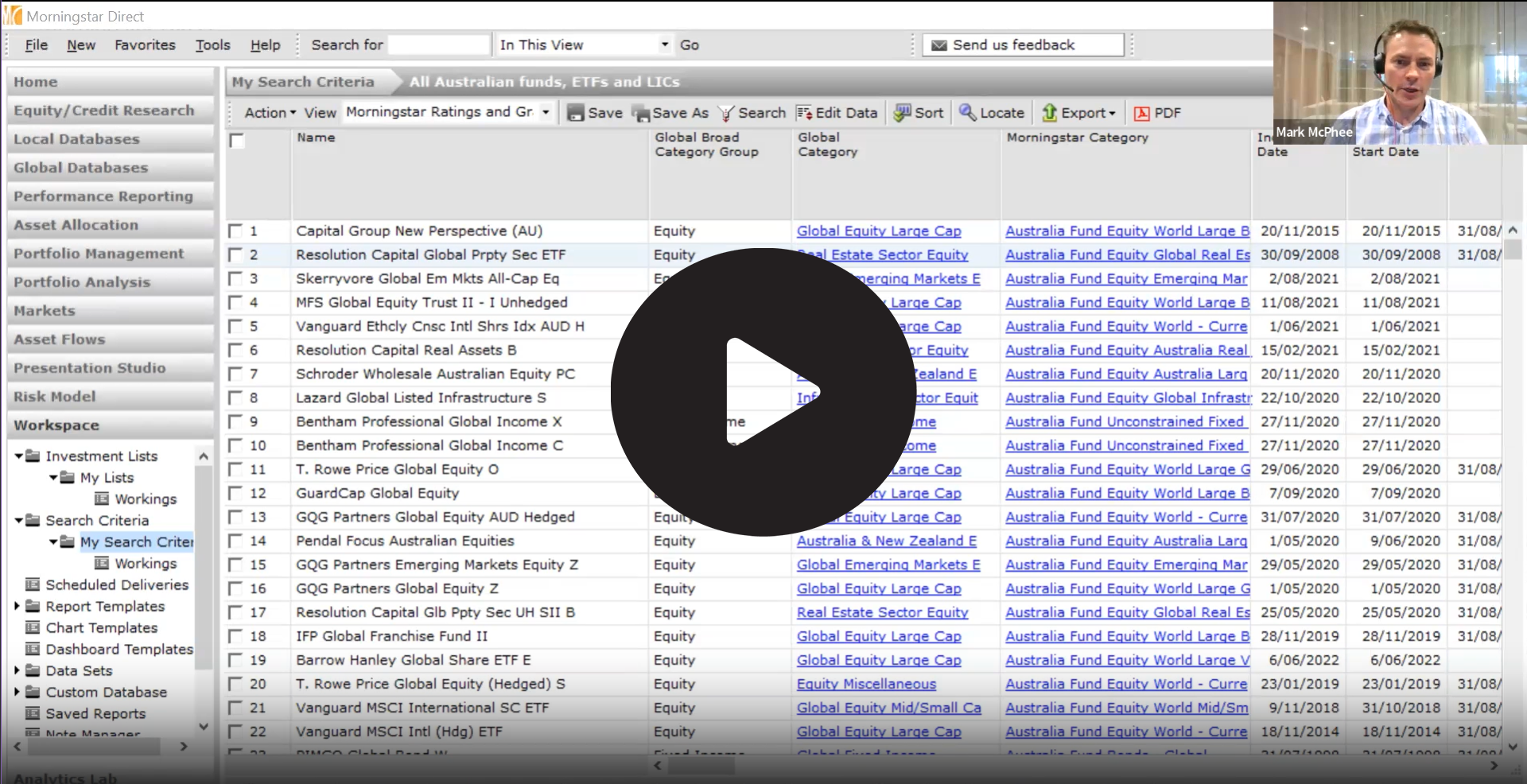Click the Workspace tree scroll-right arrow
Image resolution: width=1527 pixels, height=784 pixels.
coord(184,747)
